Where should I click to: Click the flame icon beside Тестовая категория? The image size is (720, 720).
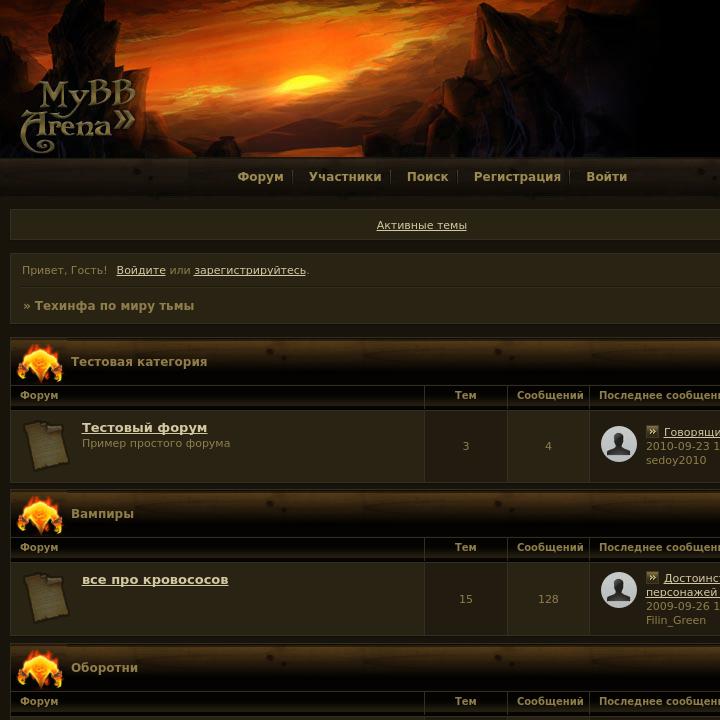(40, 363)
